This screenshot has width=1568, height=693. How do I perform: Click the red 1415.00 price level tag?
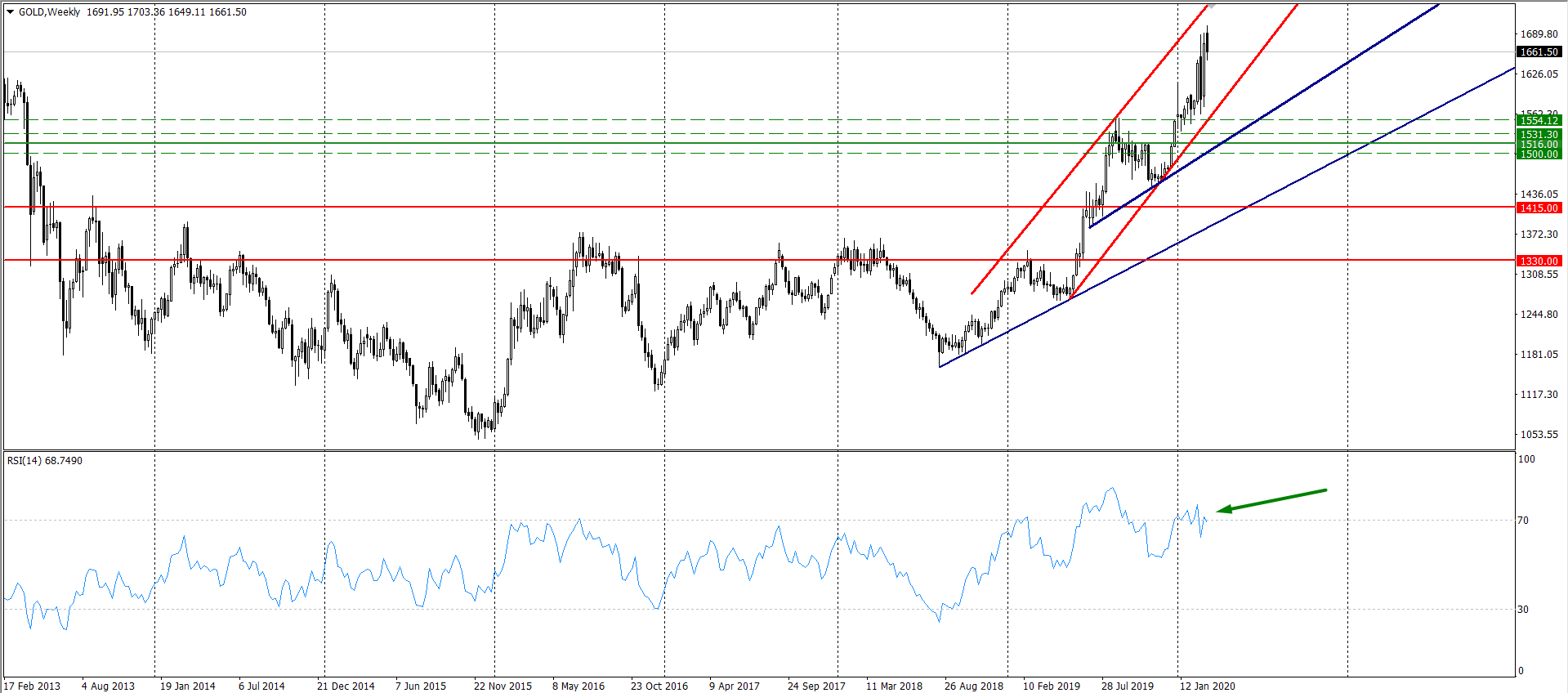[x=1539, y=208]
